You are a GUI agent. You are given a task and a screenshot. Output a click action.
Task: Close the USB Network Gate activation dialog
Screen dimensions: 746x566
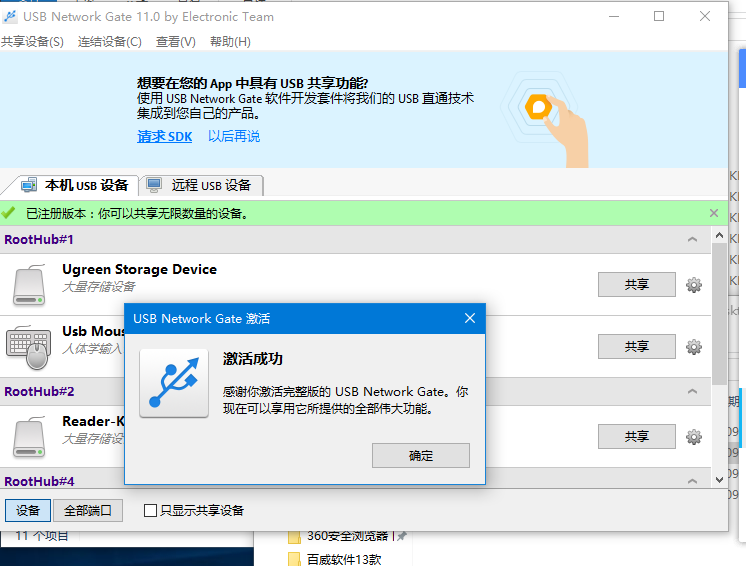coord(470,318)
